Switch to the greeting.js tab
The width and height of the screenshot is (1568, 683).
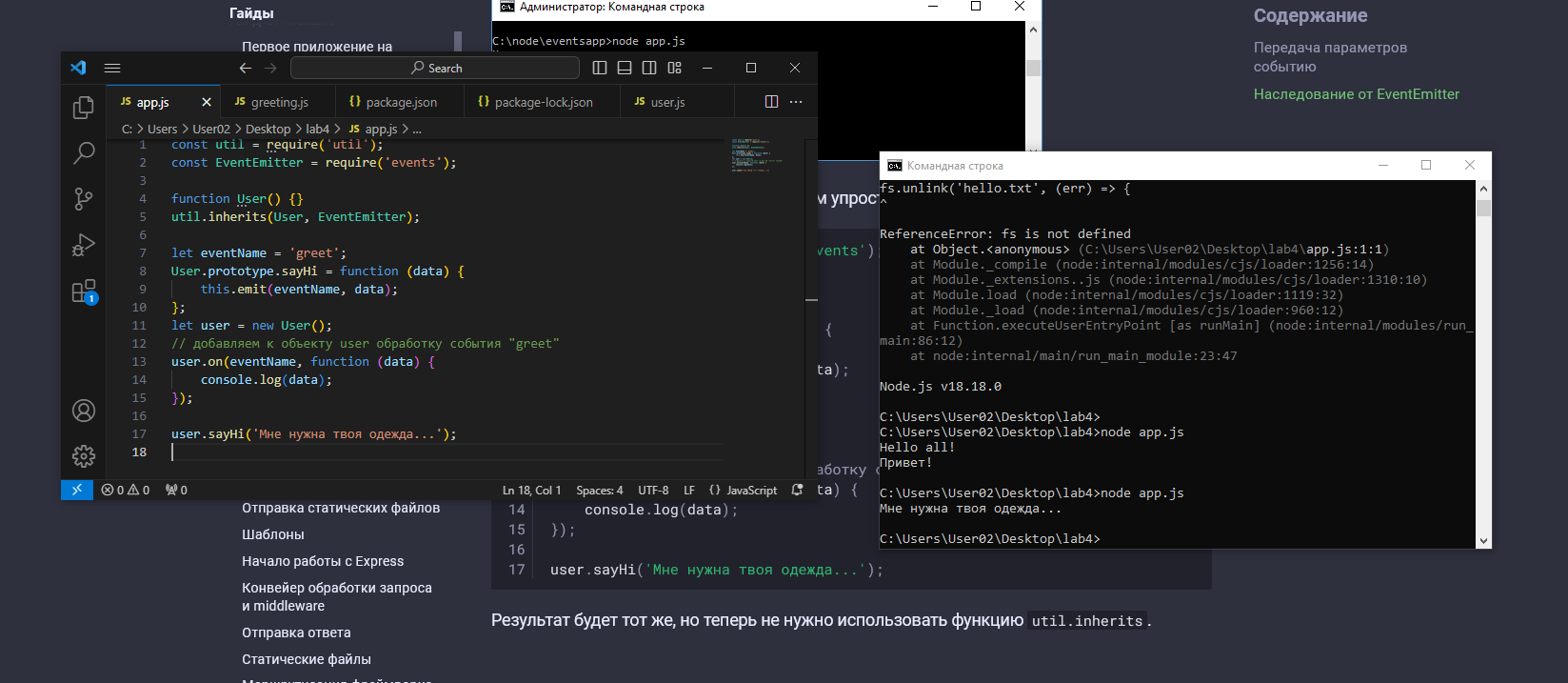[x=279, y=102]
